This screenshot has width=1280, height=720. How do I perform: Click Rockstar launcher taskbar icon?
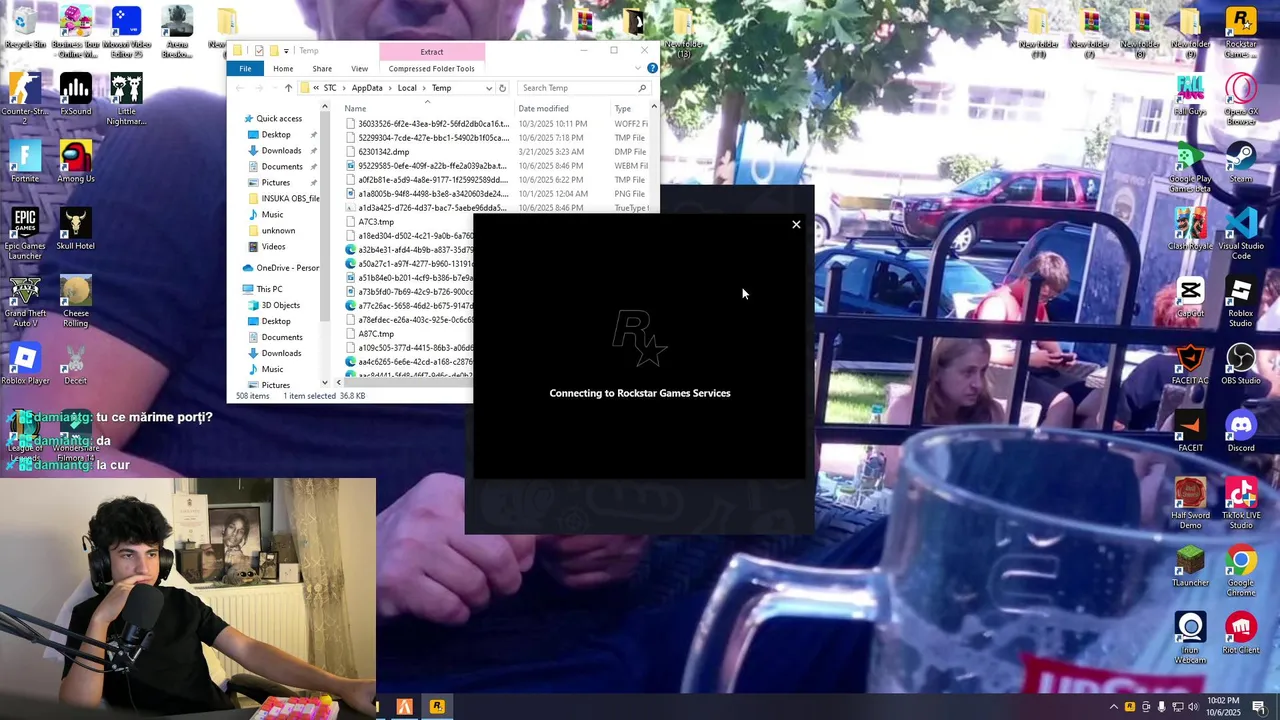pyautogui.click(x=437, y=706)
